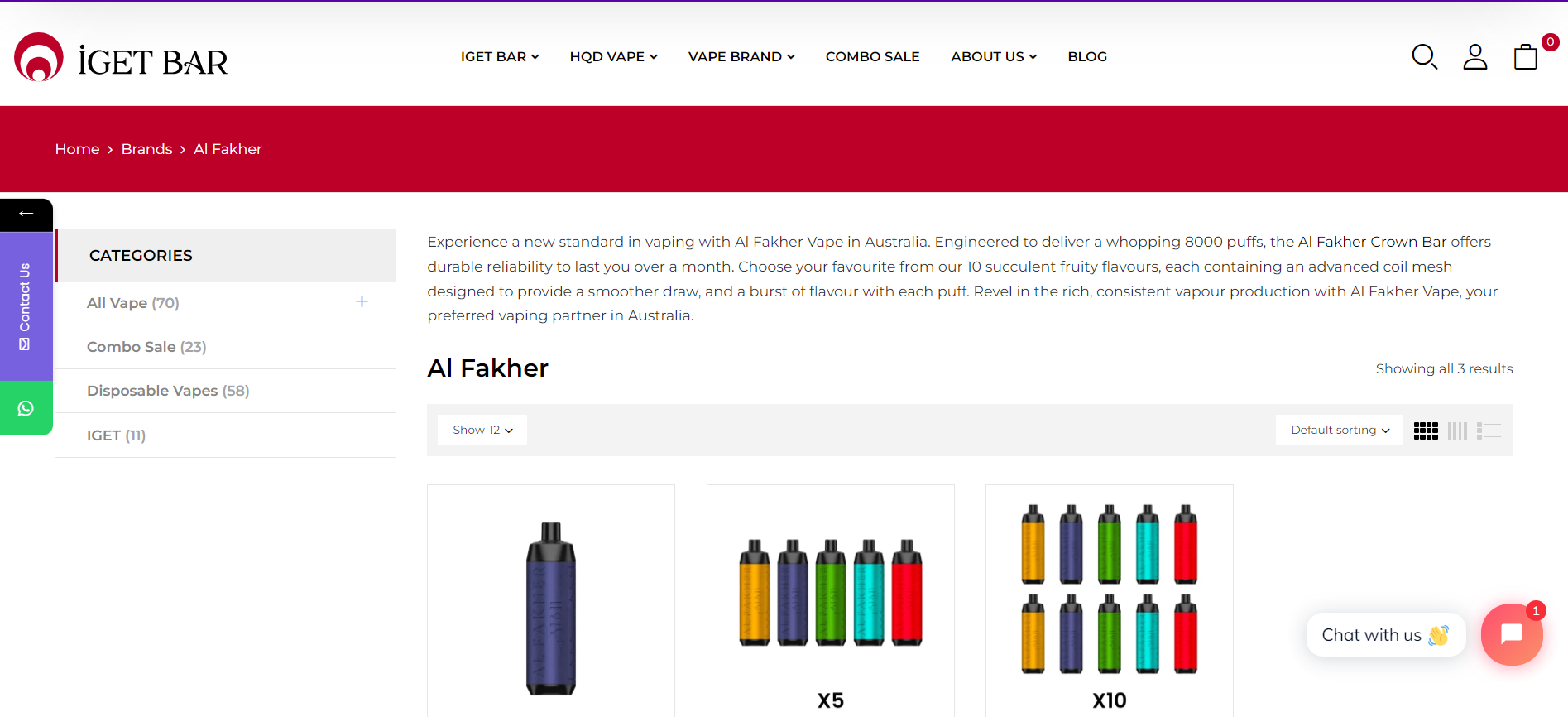The height and width of the screenshot is (717, 1568).
Task: Switch to list view layout
Action: point(1489,431)
